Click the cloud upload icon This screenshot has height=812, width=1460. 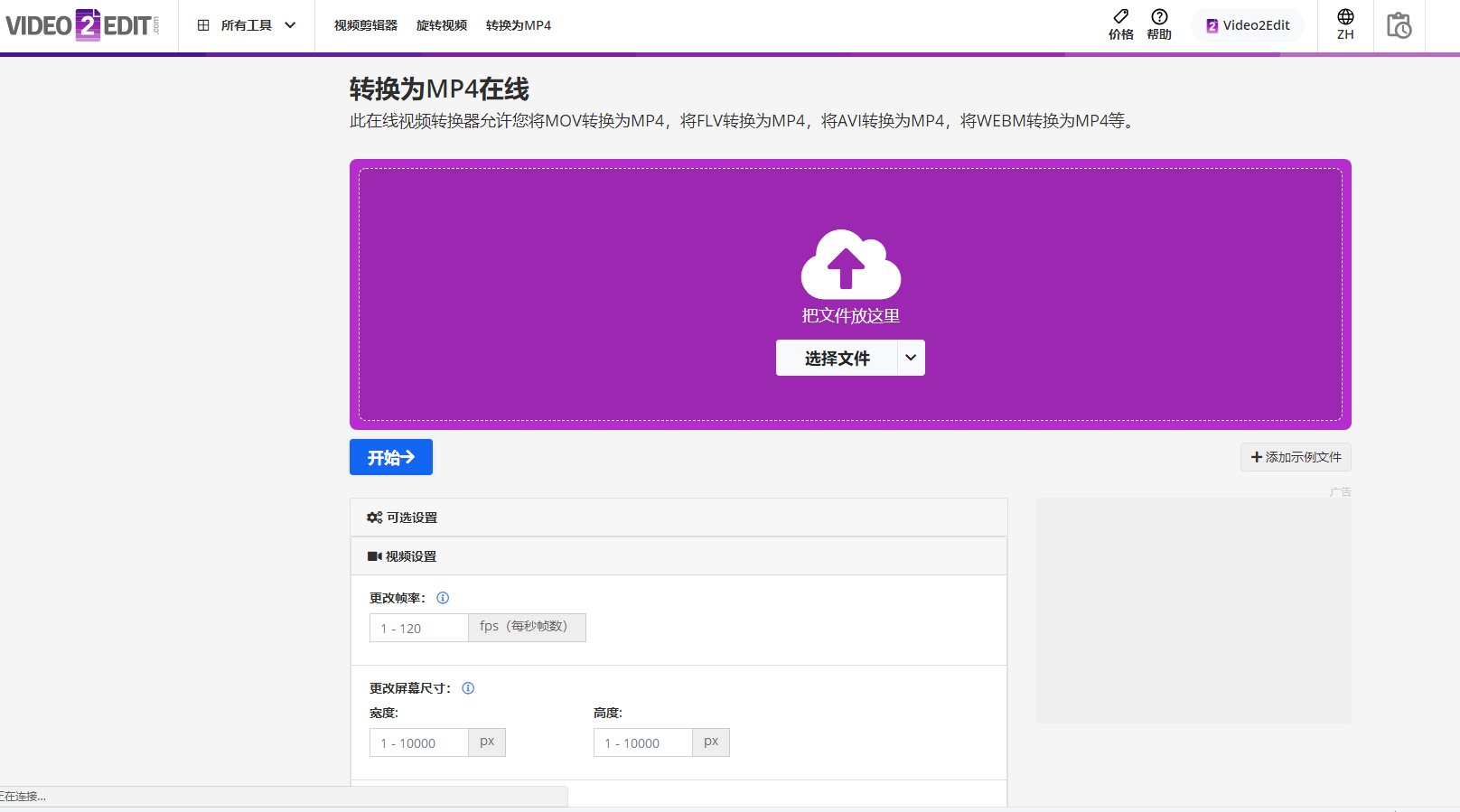click(850, 264)
